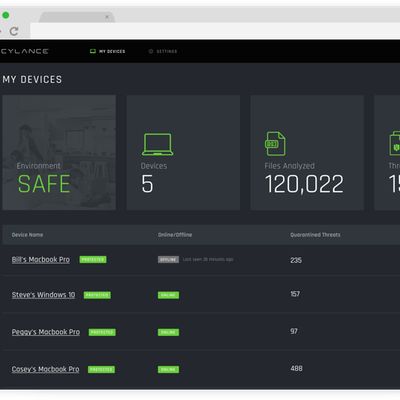Click the green macOS maximize button
Screen dimensions: 400x400
click(x=6, y=15)
